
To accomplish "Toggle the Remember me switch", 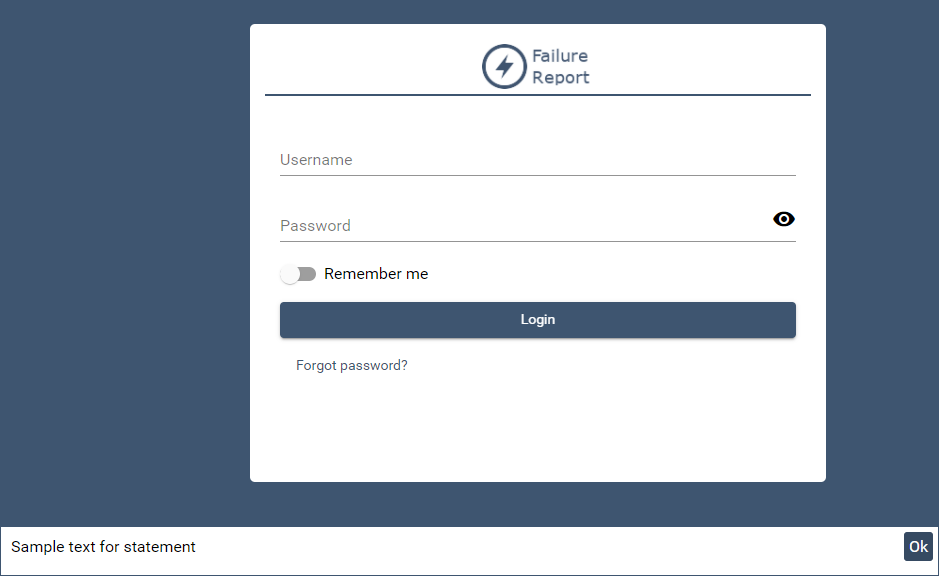I will (x=298, y=274).
